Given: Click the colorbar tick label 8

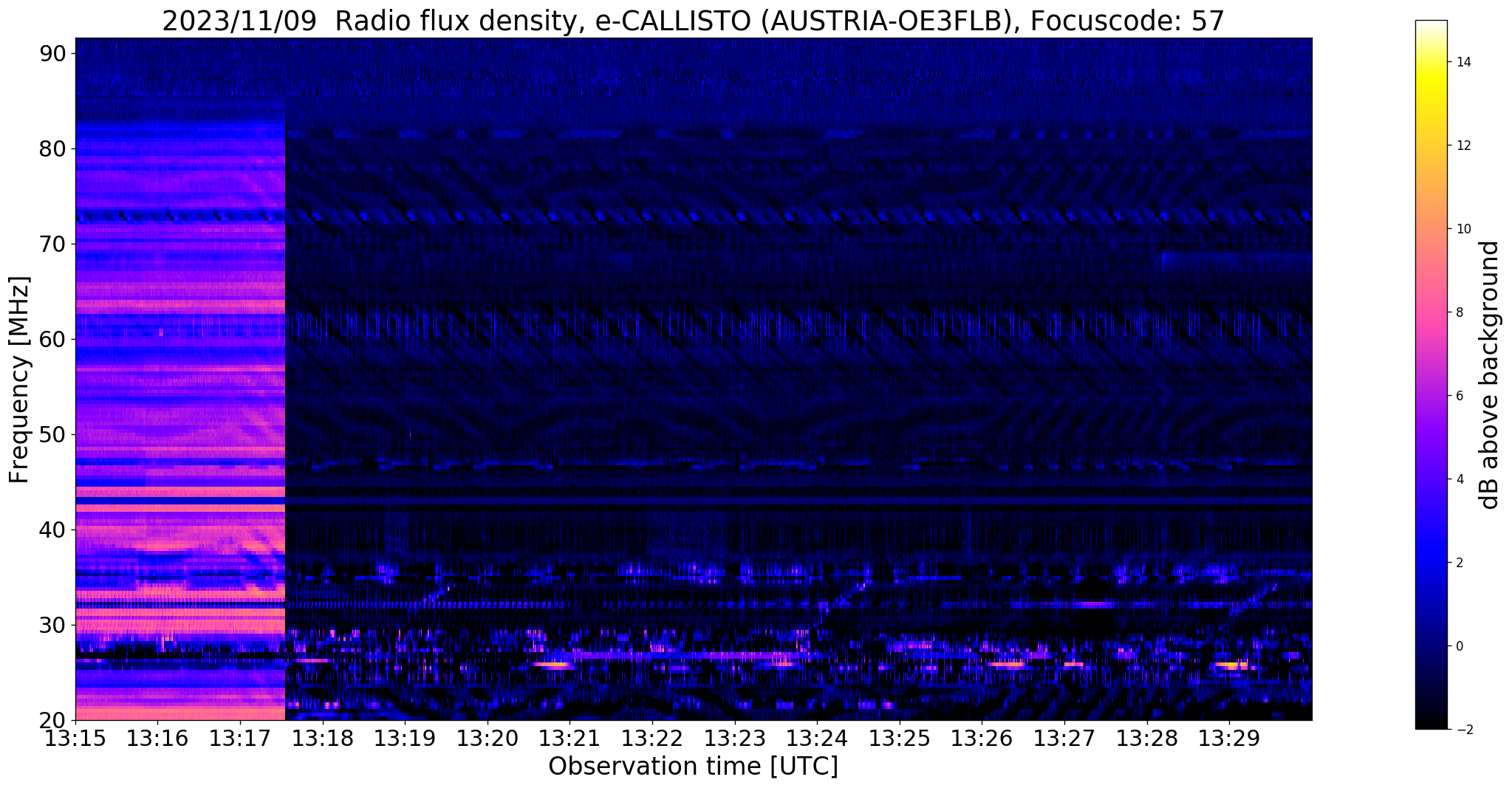Looking at the screenshot, I should [1459, 312].
